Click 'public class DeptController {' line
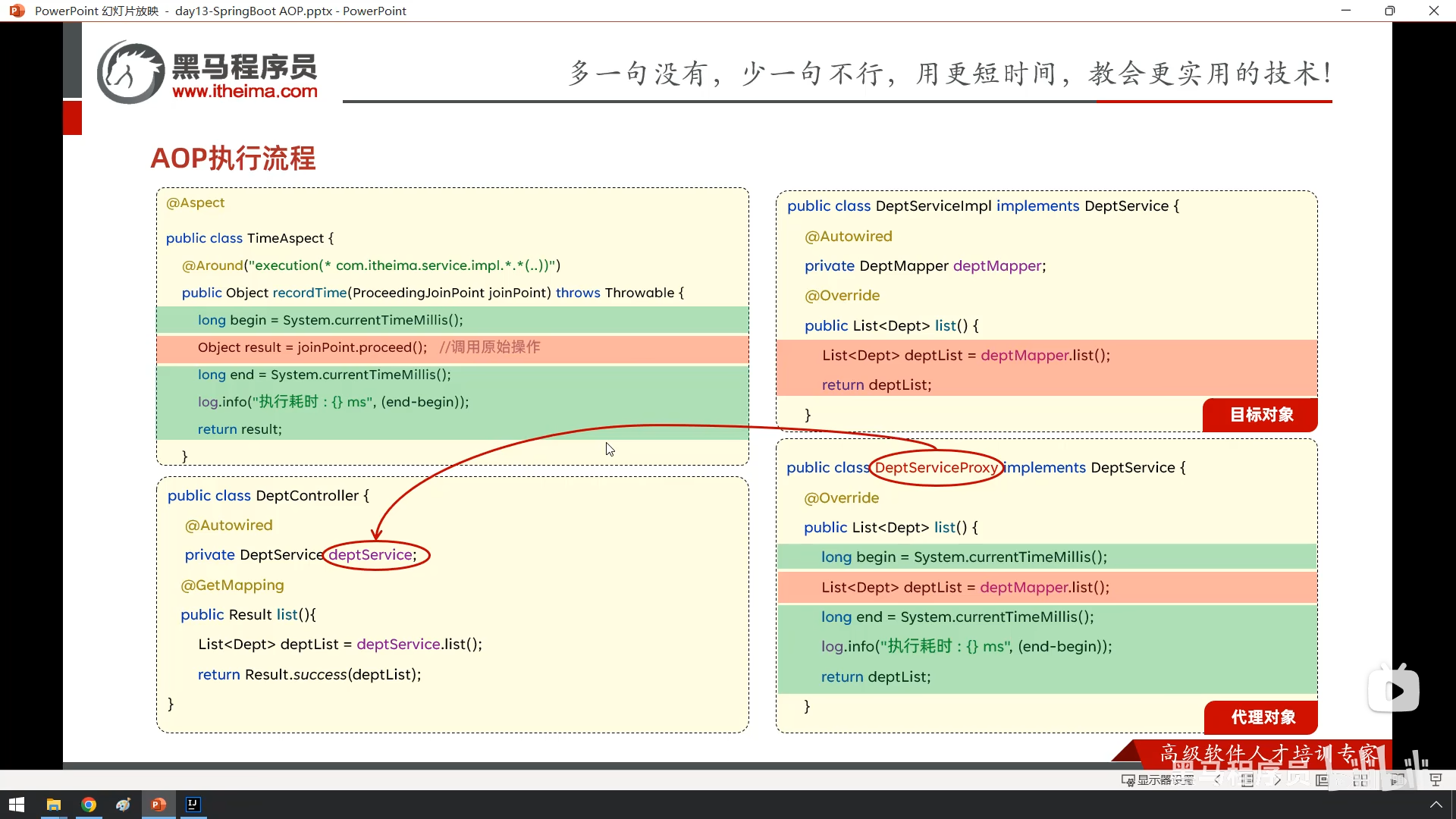The width and height of the screenshot is (1456, 819). (268, 496)
